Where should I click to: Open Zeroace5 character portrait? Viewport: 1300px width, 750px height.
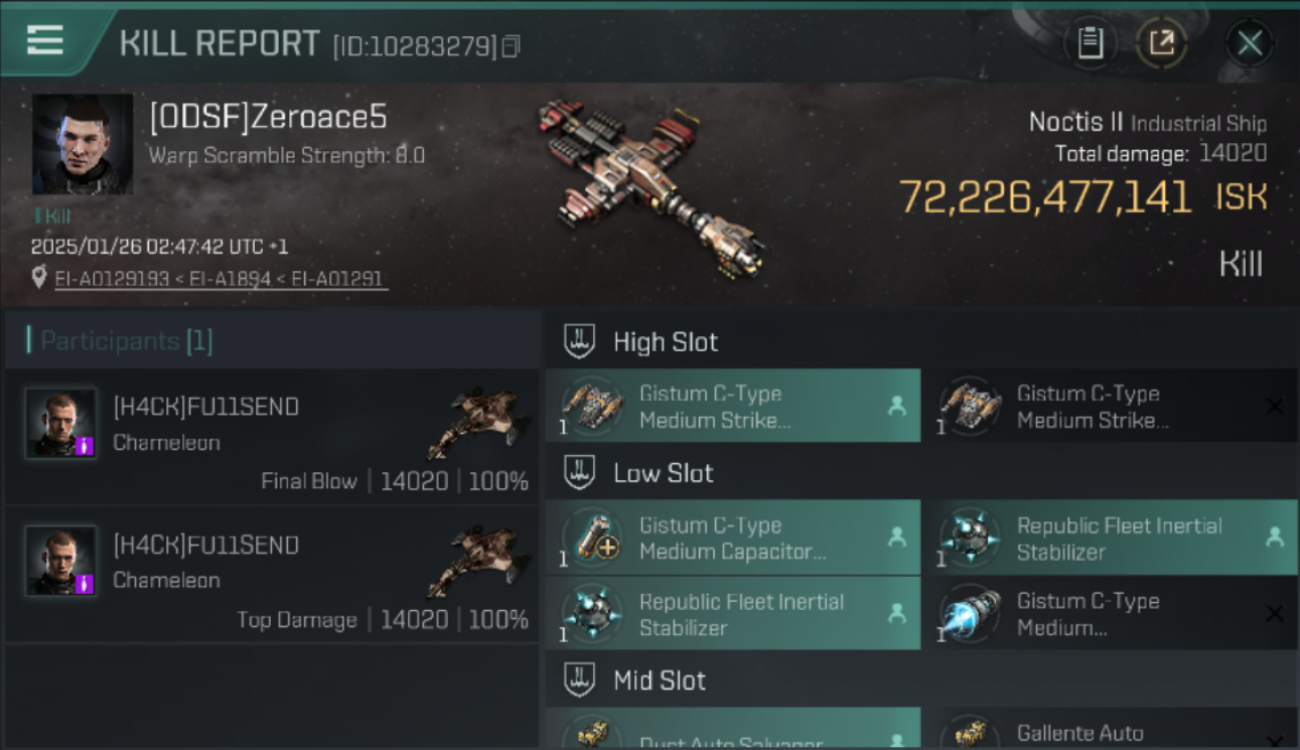83,144
